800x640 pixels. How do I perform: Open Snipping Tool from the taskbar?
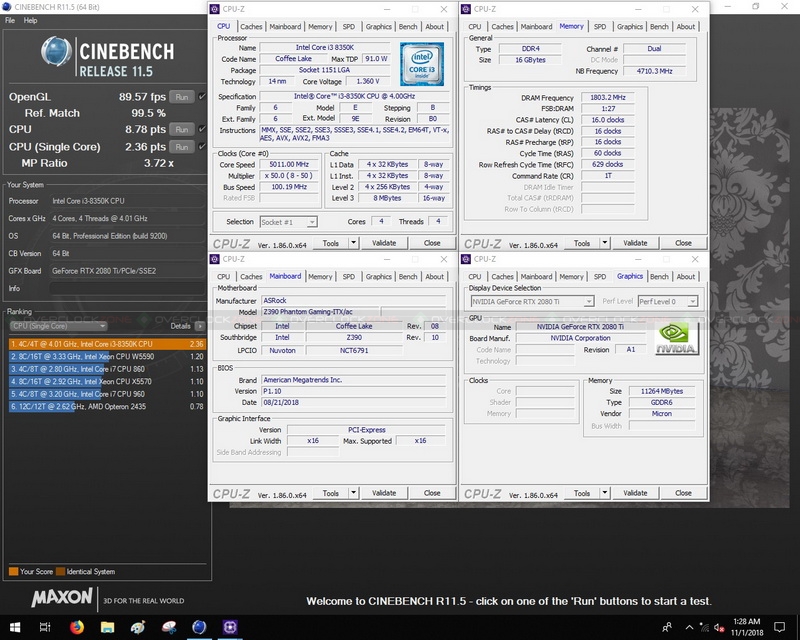tap(168, 627)
